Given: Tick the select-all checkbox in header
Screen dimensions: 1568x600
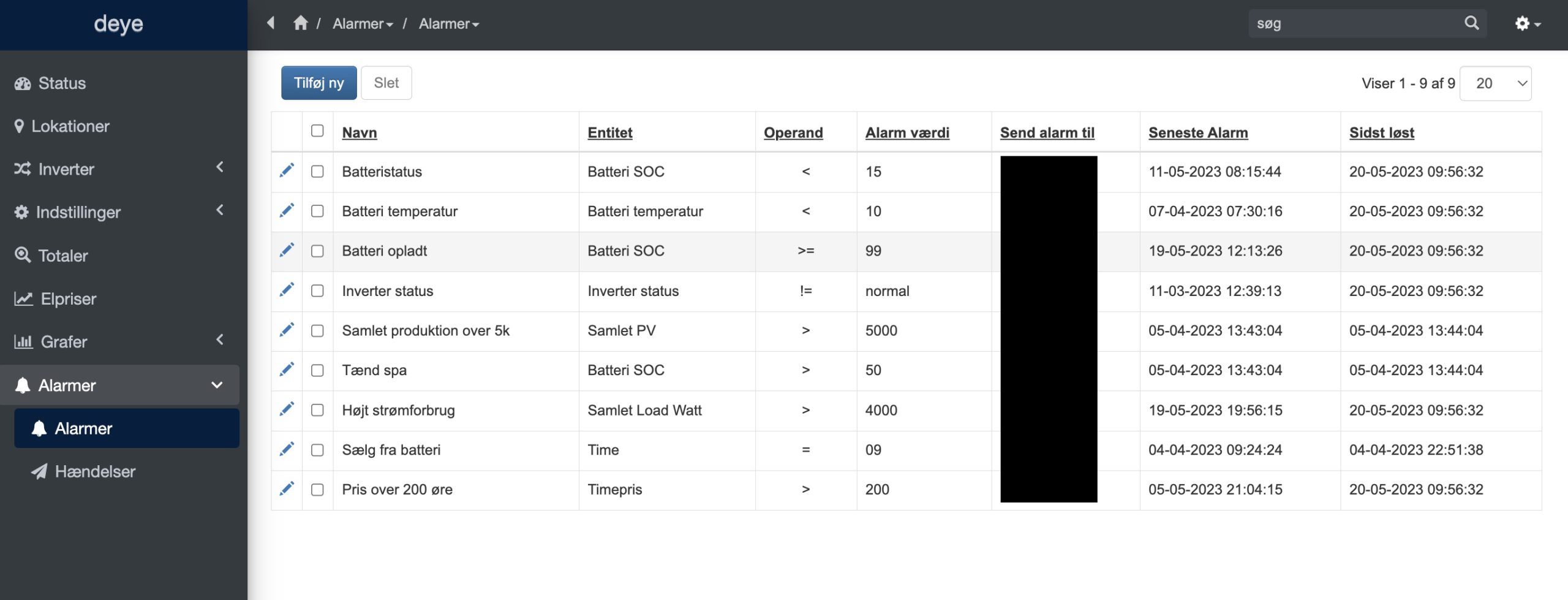Looking at the screenshot, I should pyautogui.click(x=317, y=131).
